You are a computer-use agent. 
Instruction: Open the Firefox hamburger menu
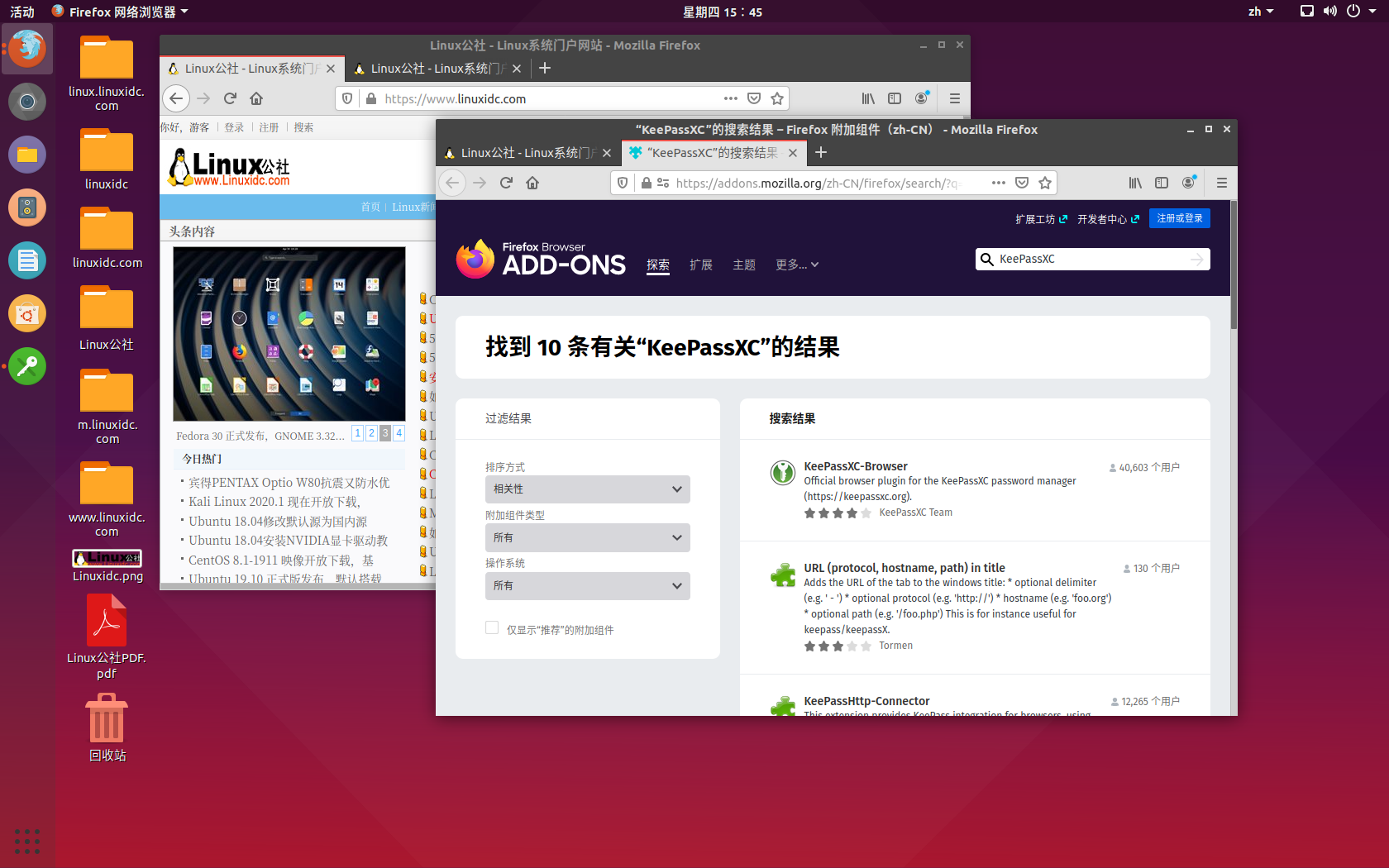1222,183
